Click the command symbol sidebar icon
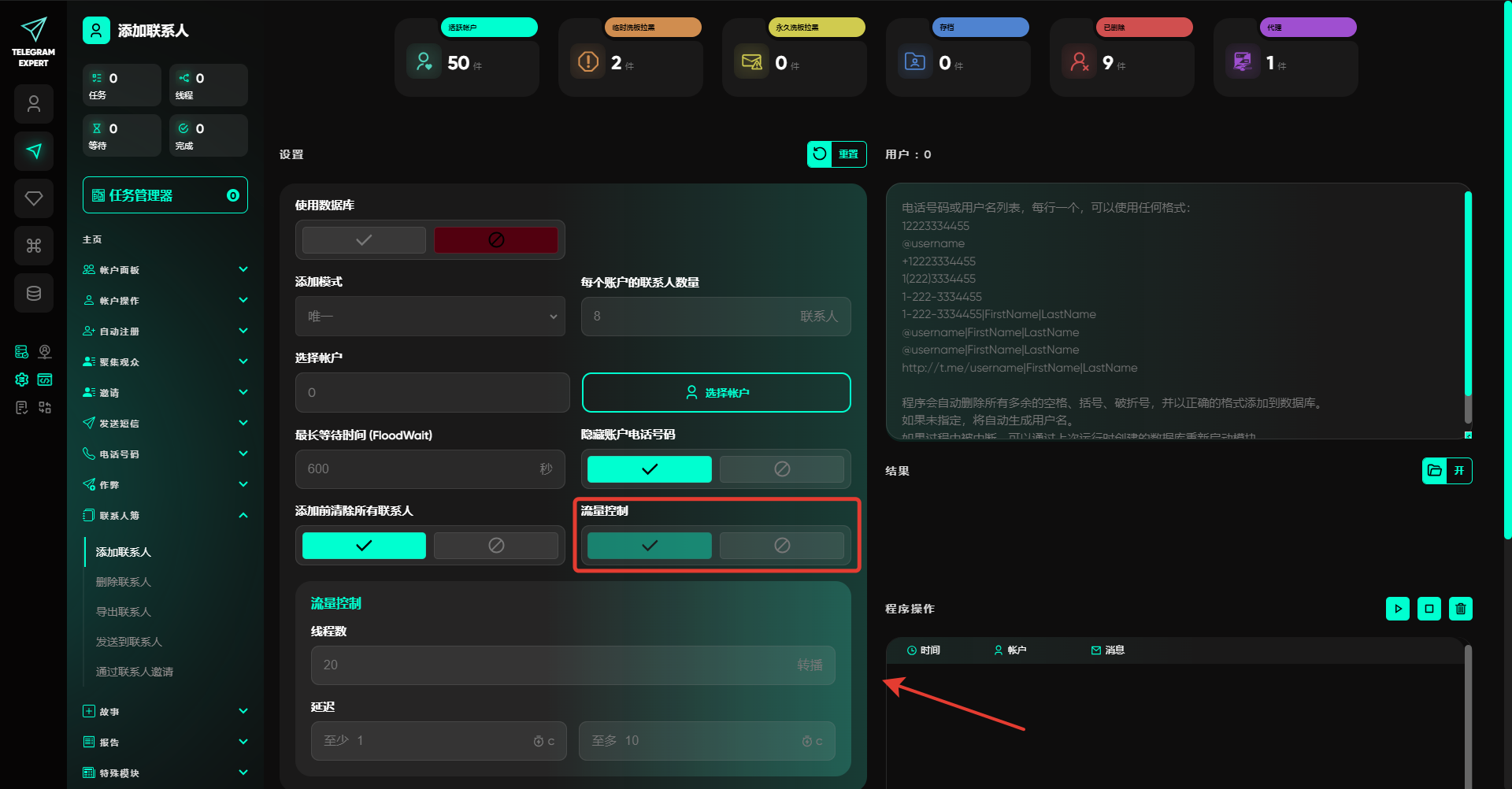The height and width of the screenshot is (789, 1512). click(34, 246)
